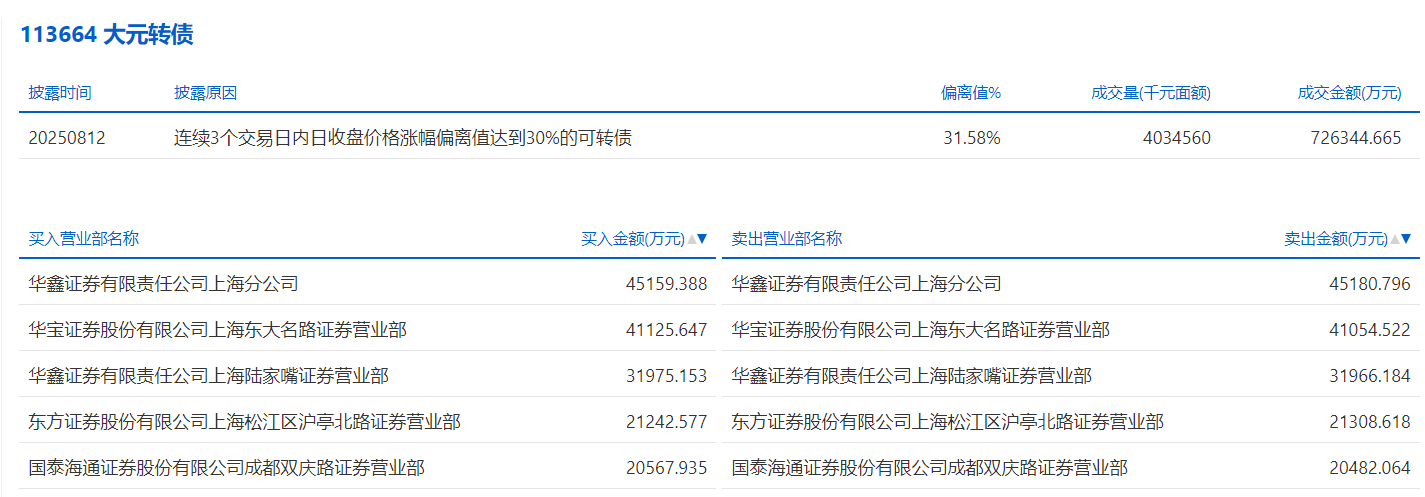Click ascending sort arrow beside 卖出金额

[1394, 239]
